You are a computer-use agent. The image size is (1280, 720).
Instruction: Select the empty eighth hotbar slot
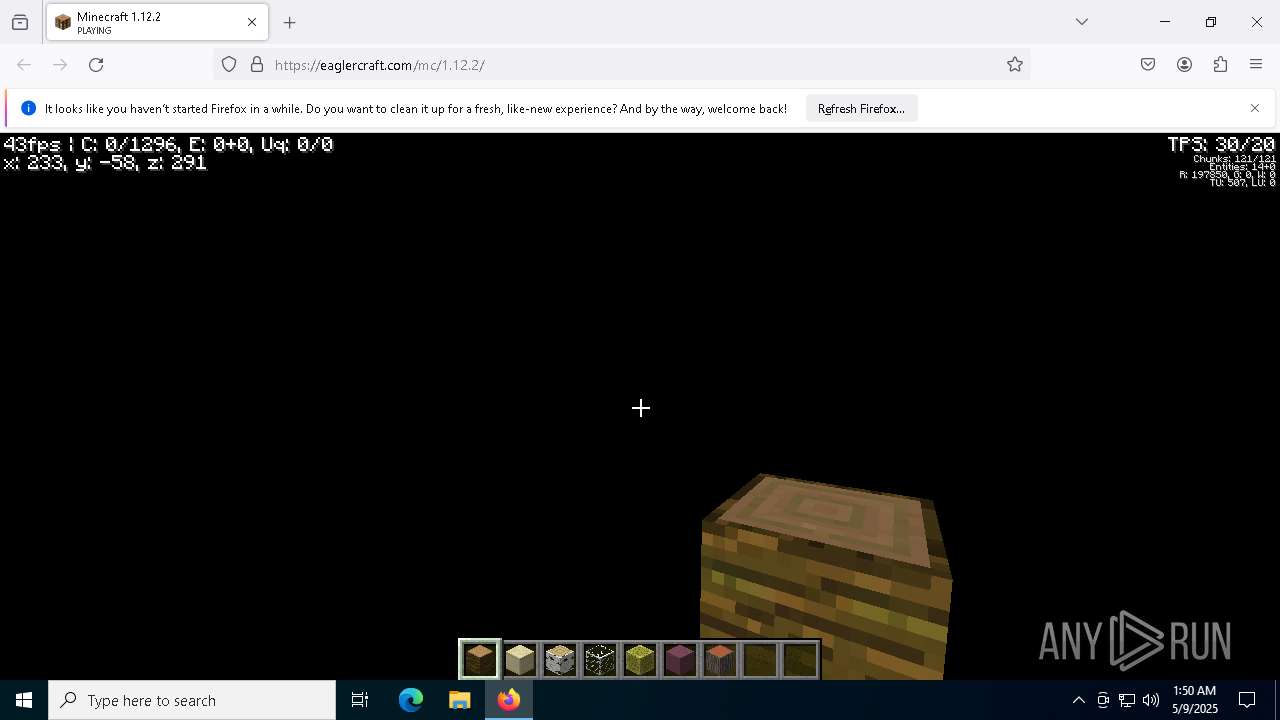760,660
